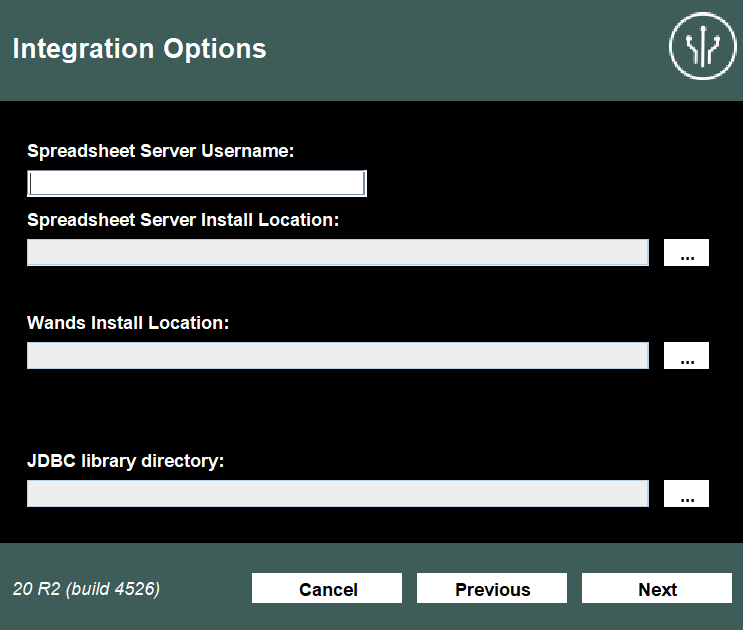Click the Spreadsheet Server Username input field
This screenshot has height=630, width=743.
point(197,183)
